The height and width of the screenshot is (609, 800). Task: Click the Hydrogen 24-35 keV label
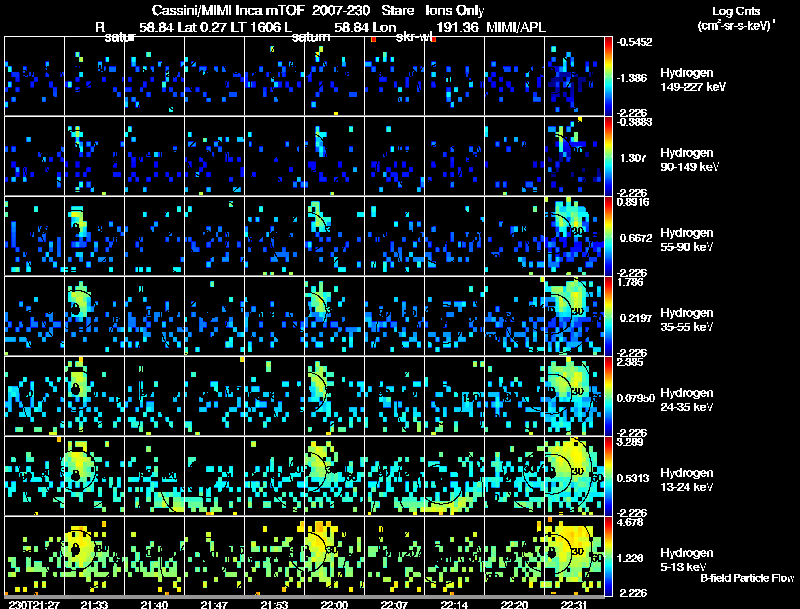[692, 400]
